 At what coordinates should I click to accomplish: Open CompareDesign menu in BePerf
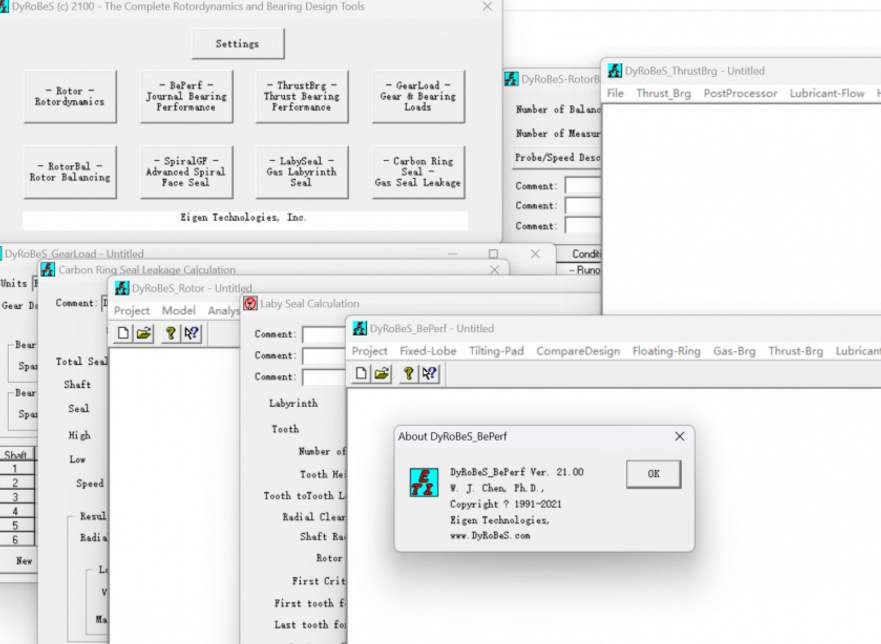coord(578,351)
